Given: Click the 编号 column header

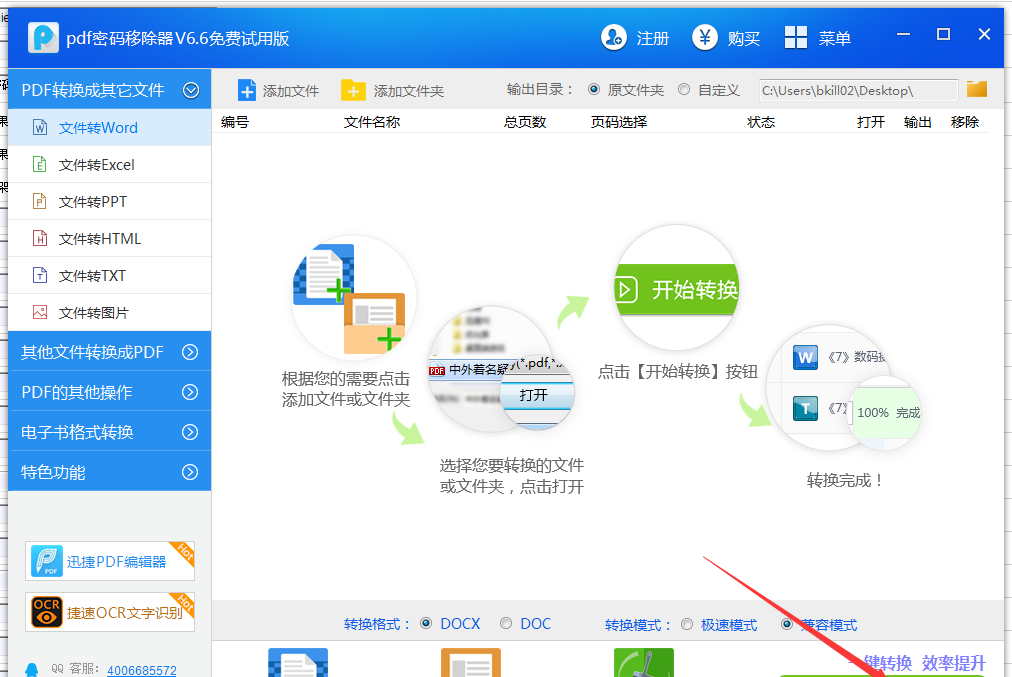Looking at the screenshot, I should (235, 122).
